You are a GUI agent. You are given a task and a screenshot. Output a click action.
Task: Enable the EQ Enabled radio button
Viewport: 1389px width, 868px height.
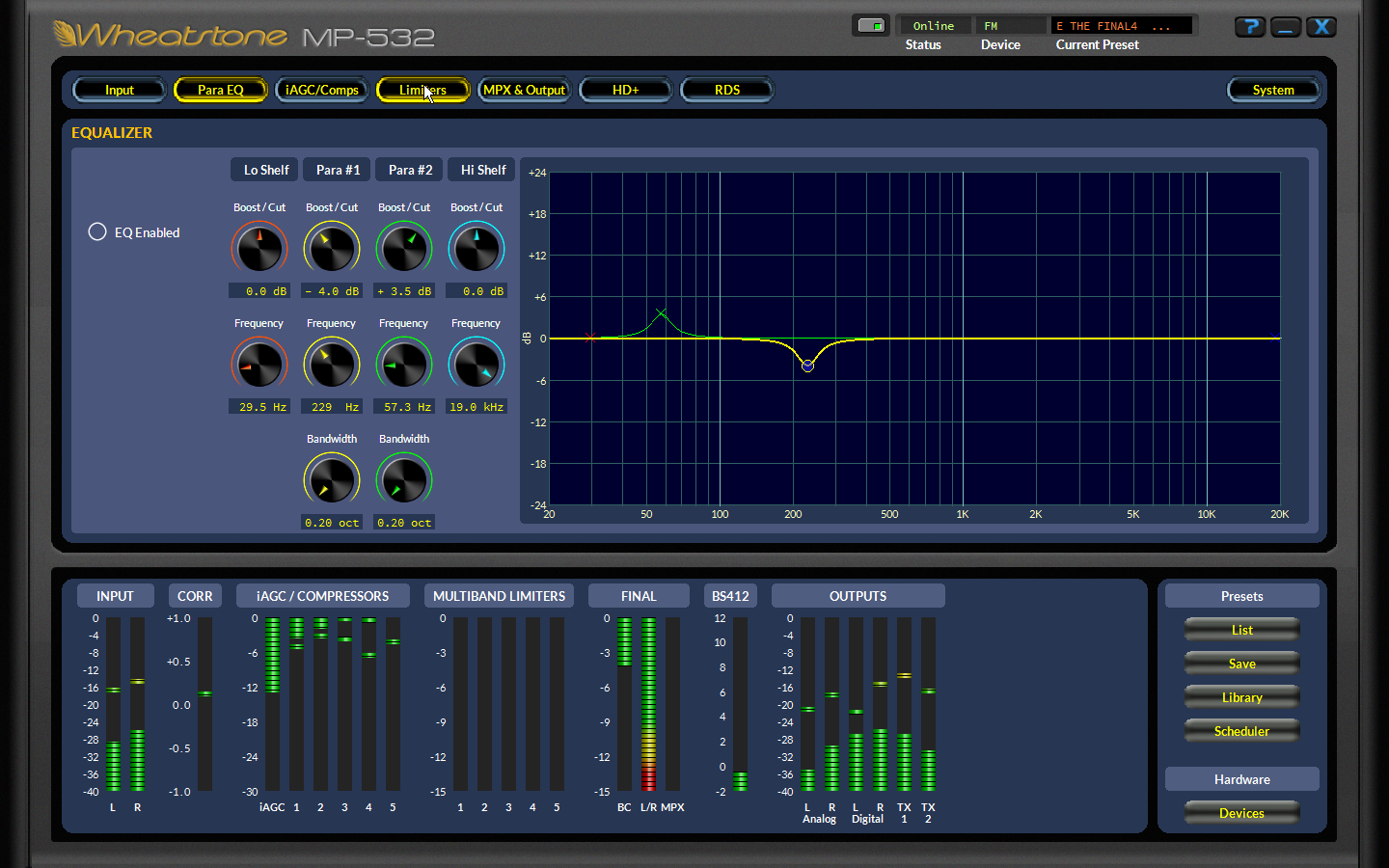(97, 231)
